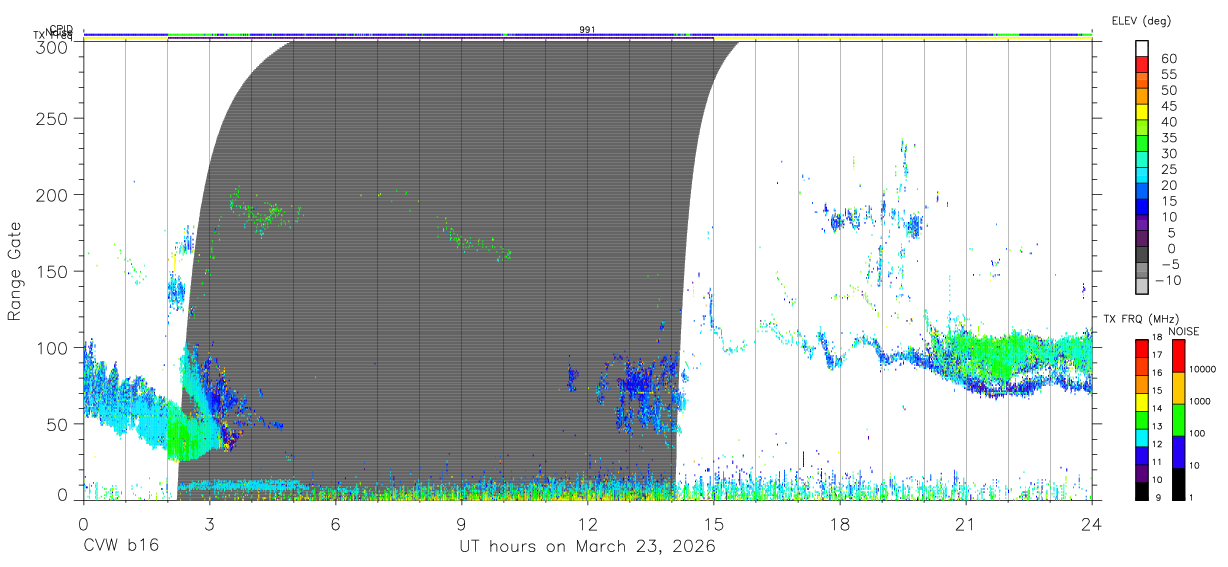The height and width of the screenshot is (567, 1228).
Task: Select the white top swatch of ELEV colorbar
Action: coord(1143,48)
